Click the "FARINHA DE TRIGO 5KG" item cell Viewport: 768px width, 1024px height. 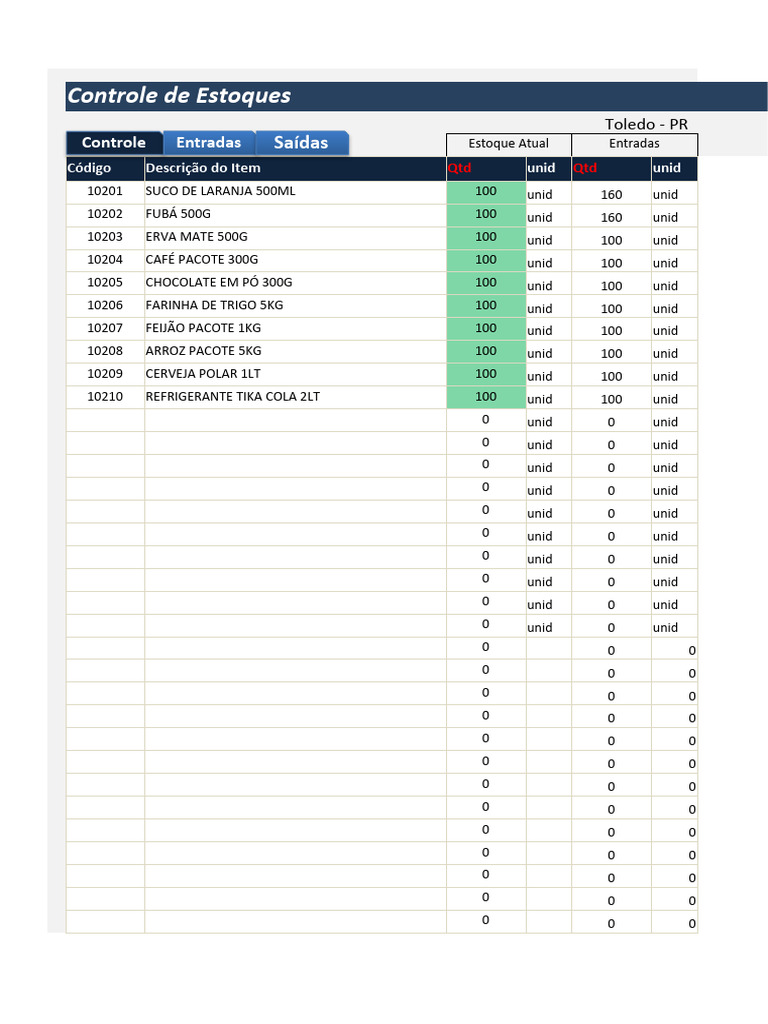pos(214,306)
